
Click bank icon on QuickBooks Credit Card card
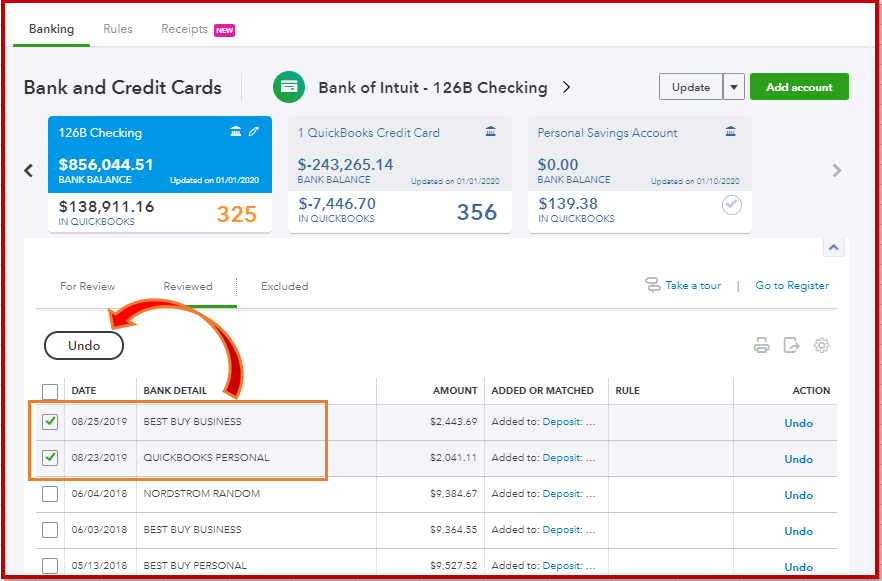click(490, 132)
